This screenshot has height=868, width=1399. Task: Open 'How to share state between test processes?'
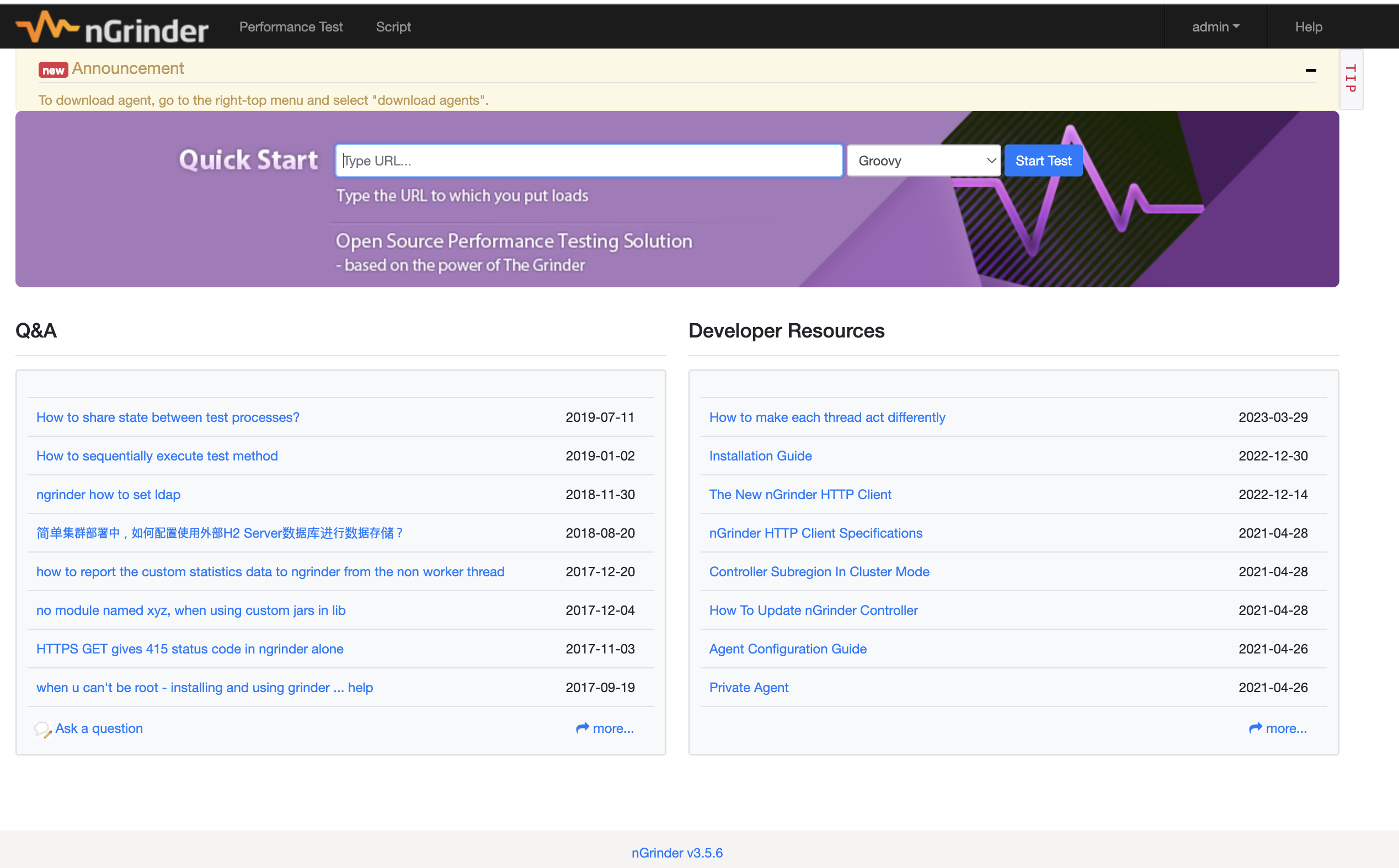tap(168, 417)
